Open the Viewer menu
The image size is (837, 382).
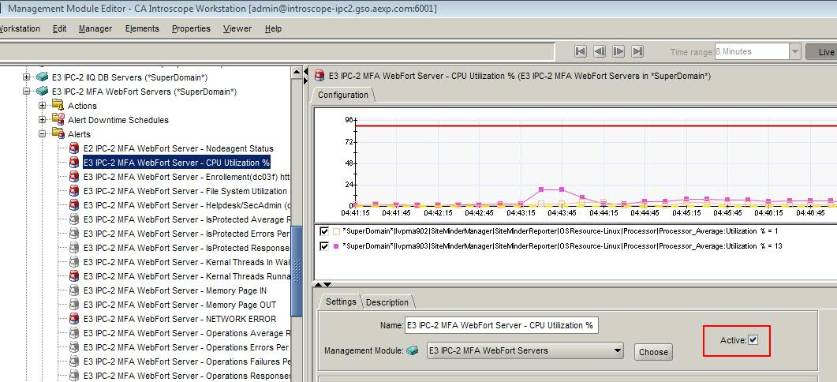tap(237, 29)
